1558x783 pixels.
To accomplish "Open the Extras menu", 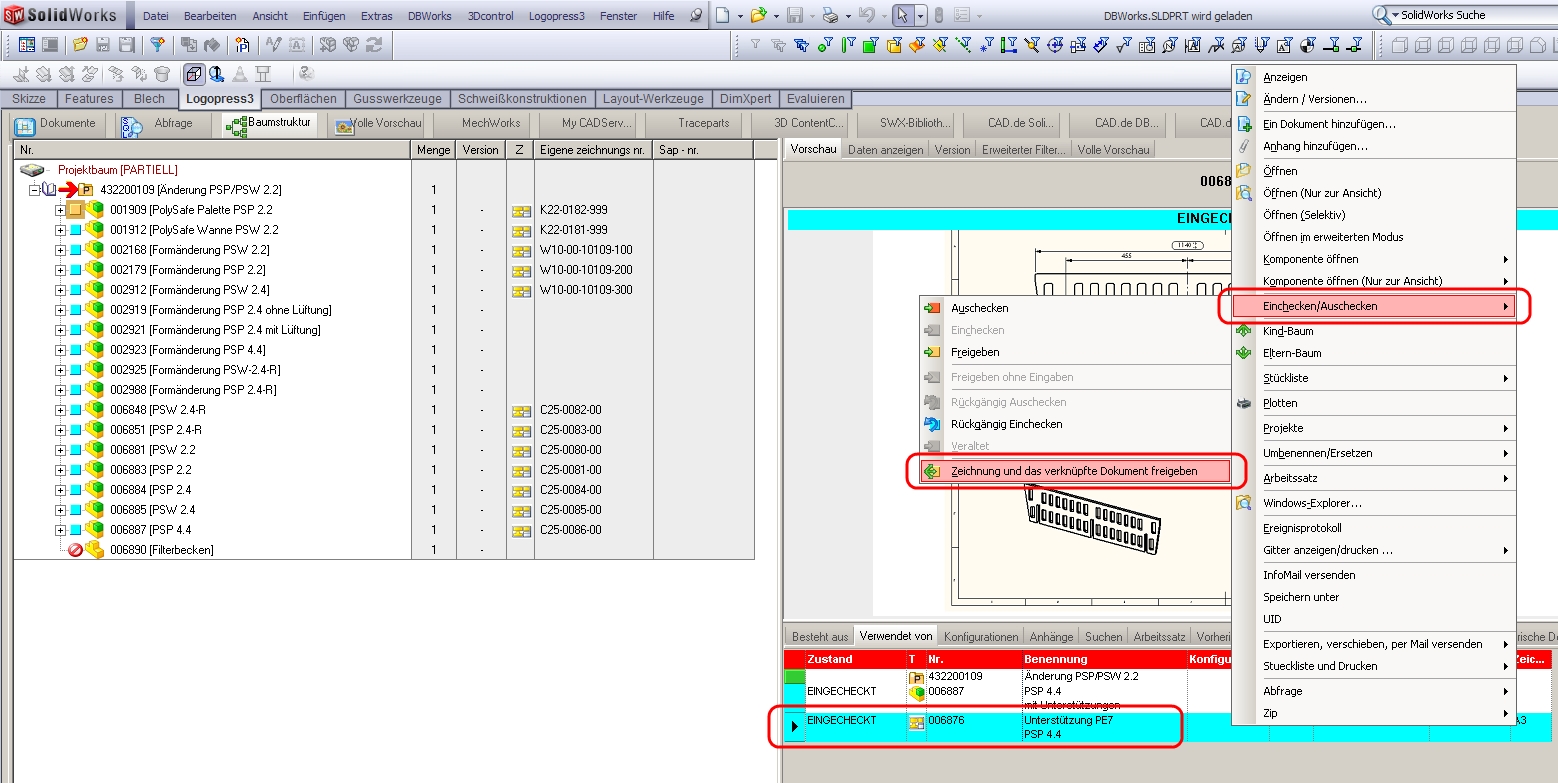I will coord(376,16).
